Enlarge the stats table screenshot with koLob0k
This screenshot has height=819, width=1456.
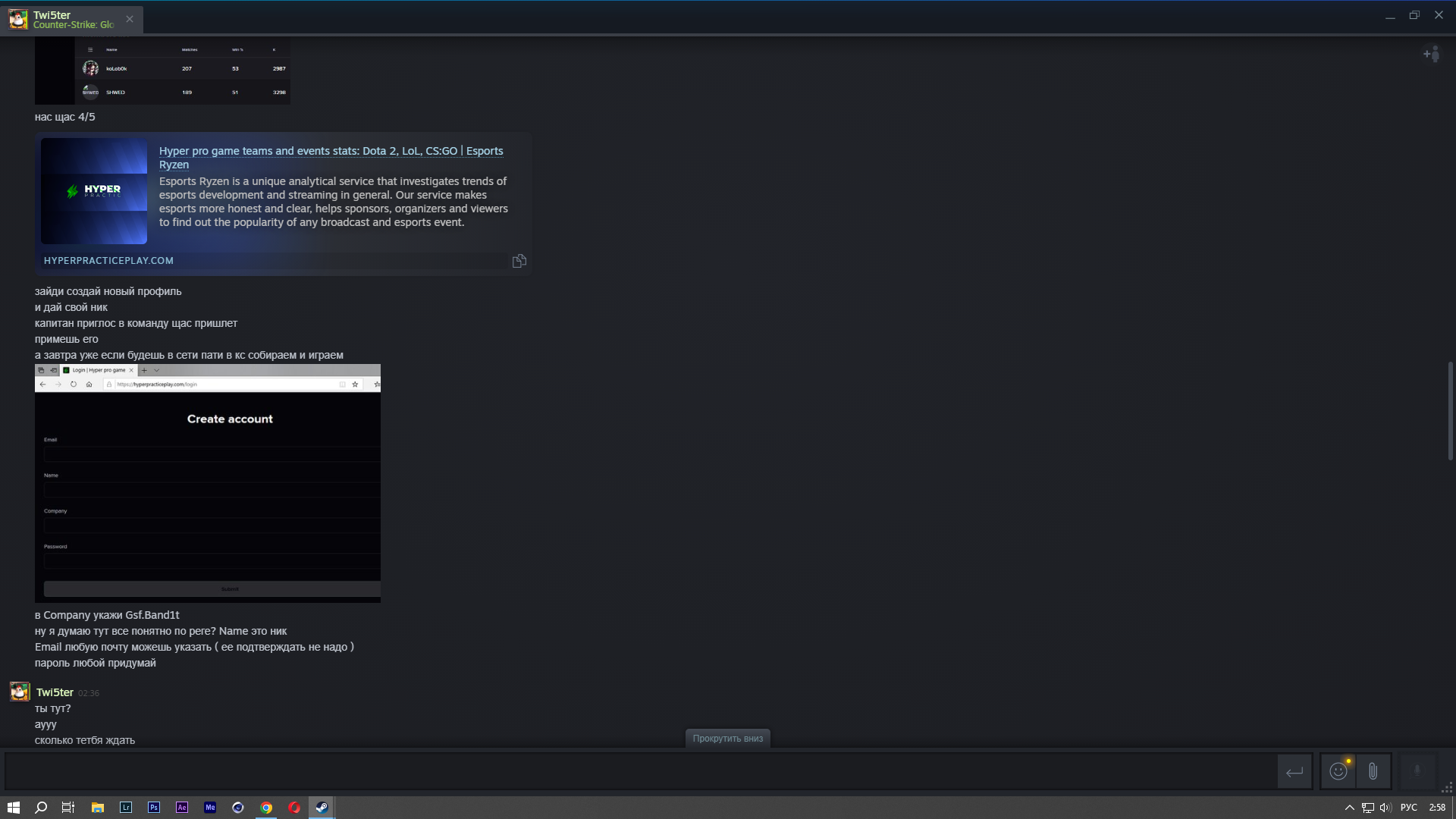point(162,72)
